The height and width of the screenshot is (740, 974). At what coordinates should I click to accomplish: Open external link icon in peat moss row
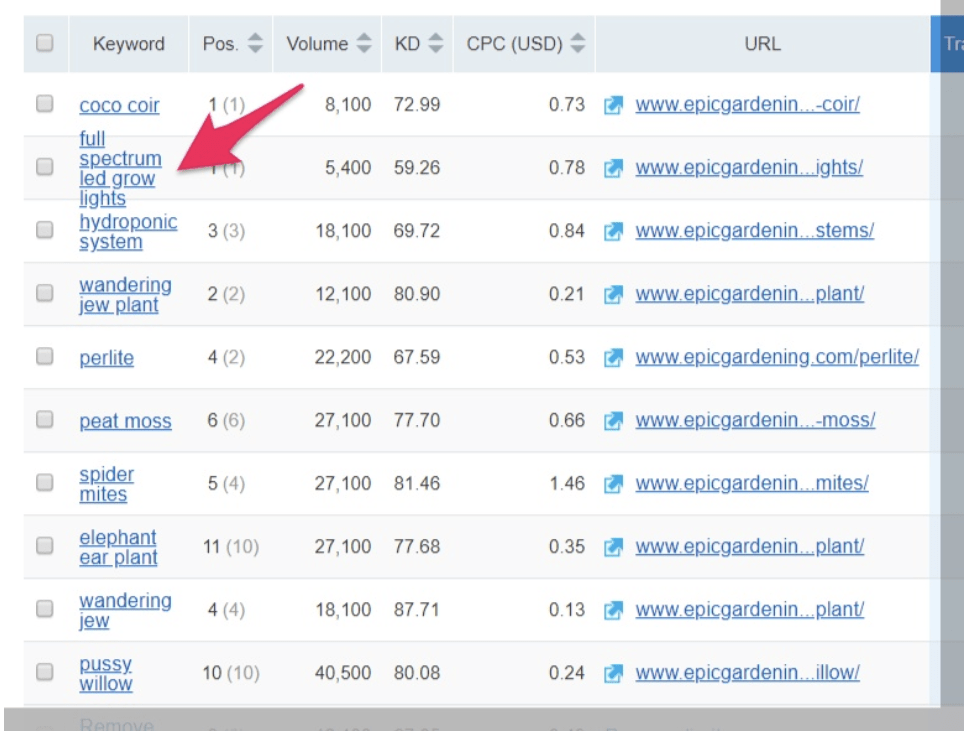click(613, 421)
